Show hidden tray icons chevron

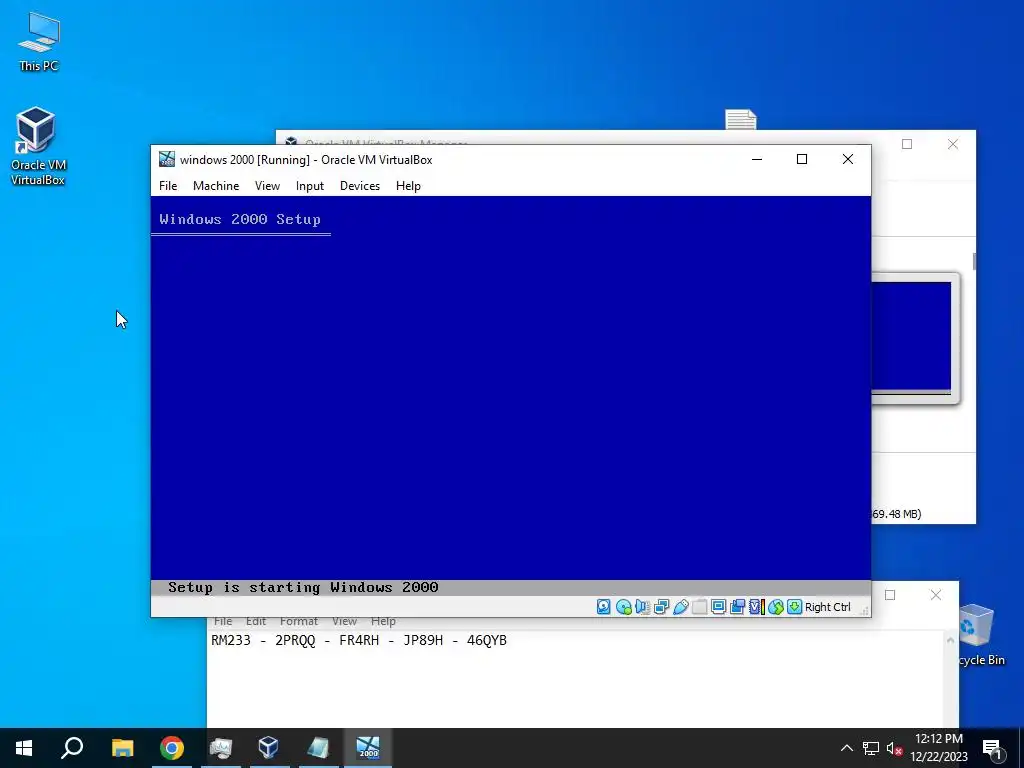click(x=846, y=748)
